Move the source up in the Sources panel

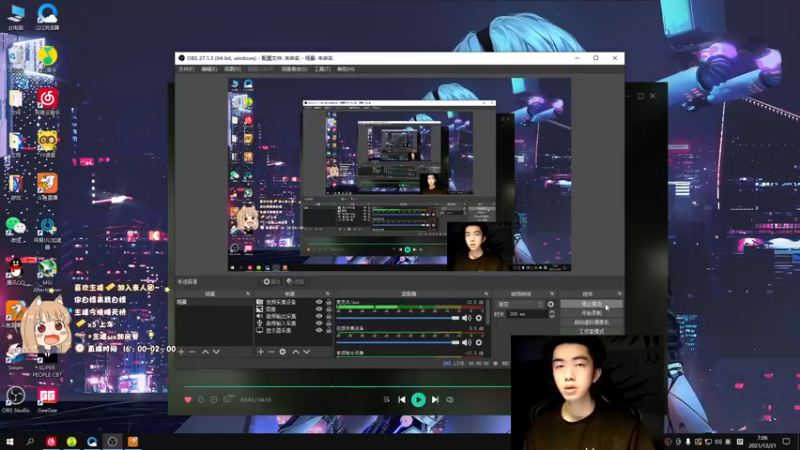point(295,352)
